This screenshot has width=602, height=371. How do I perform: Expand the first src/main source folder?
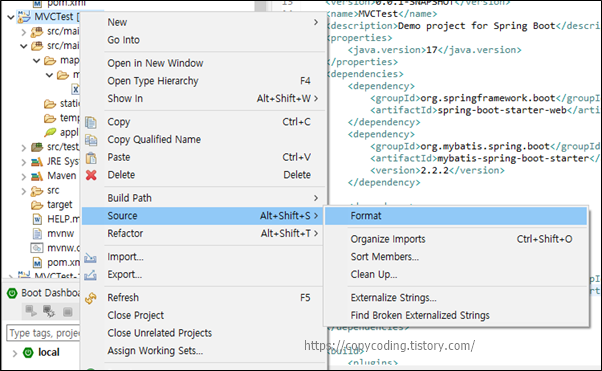point(24,32)
